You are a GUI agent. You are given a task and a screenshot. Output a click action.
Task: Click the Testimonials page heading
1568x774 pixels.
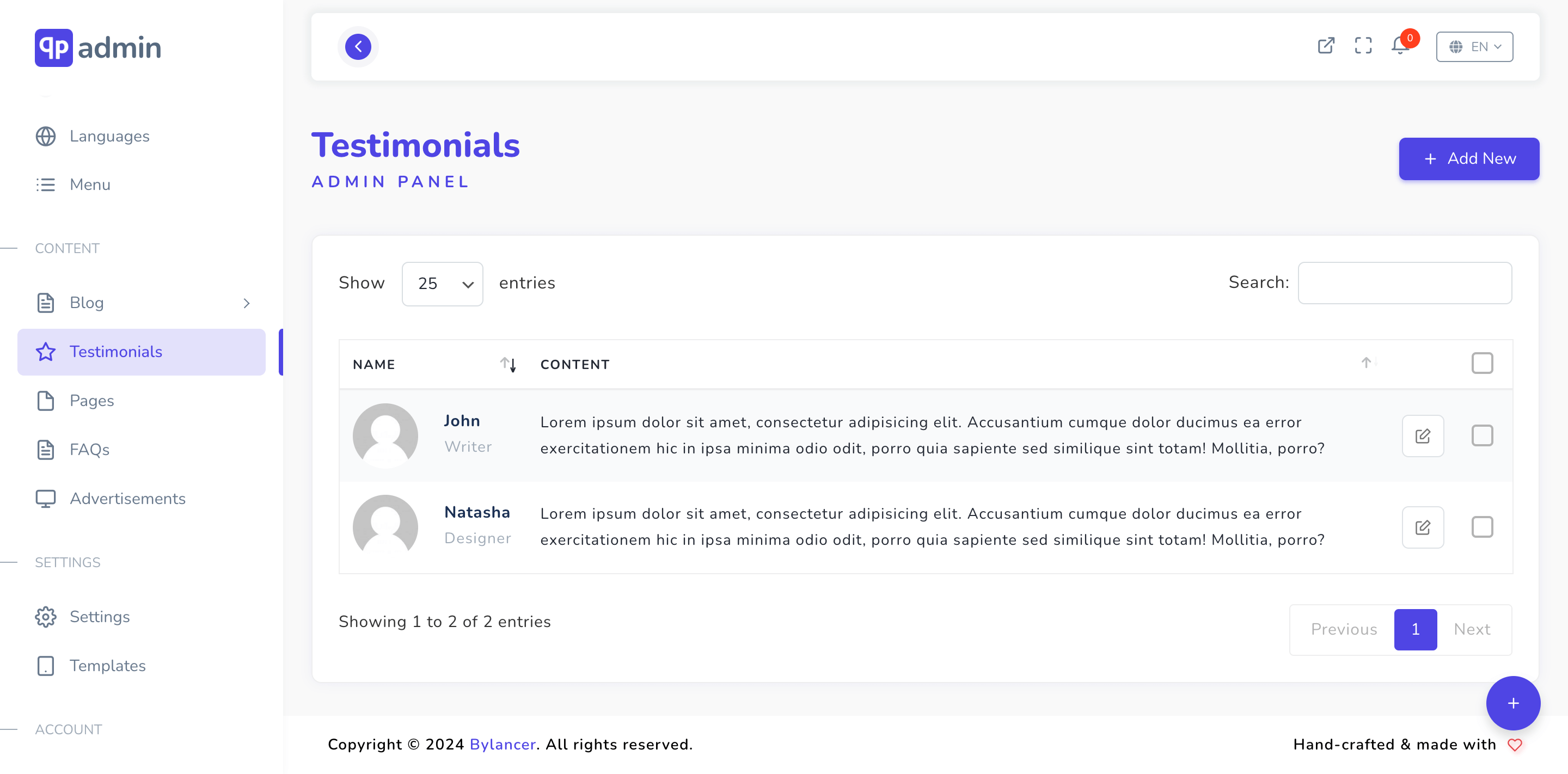[x=415, y=145]
